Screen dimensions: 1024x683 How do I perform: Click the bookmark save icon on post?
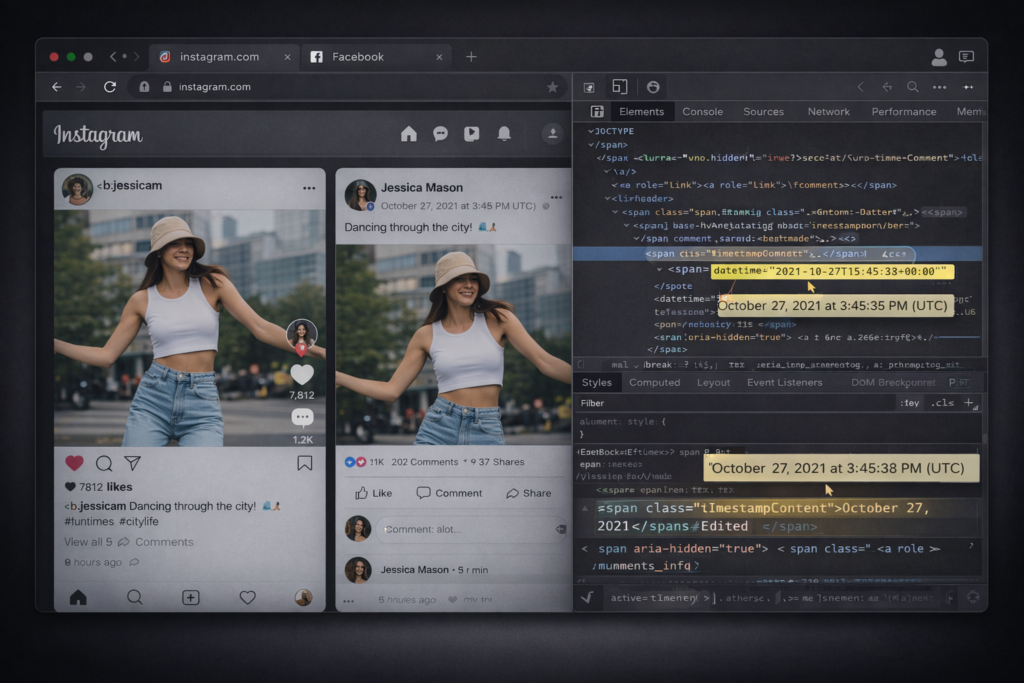coord(304,463)
